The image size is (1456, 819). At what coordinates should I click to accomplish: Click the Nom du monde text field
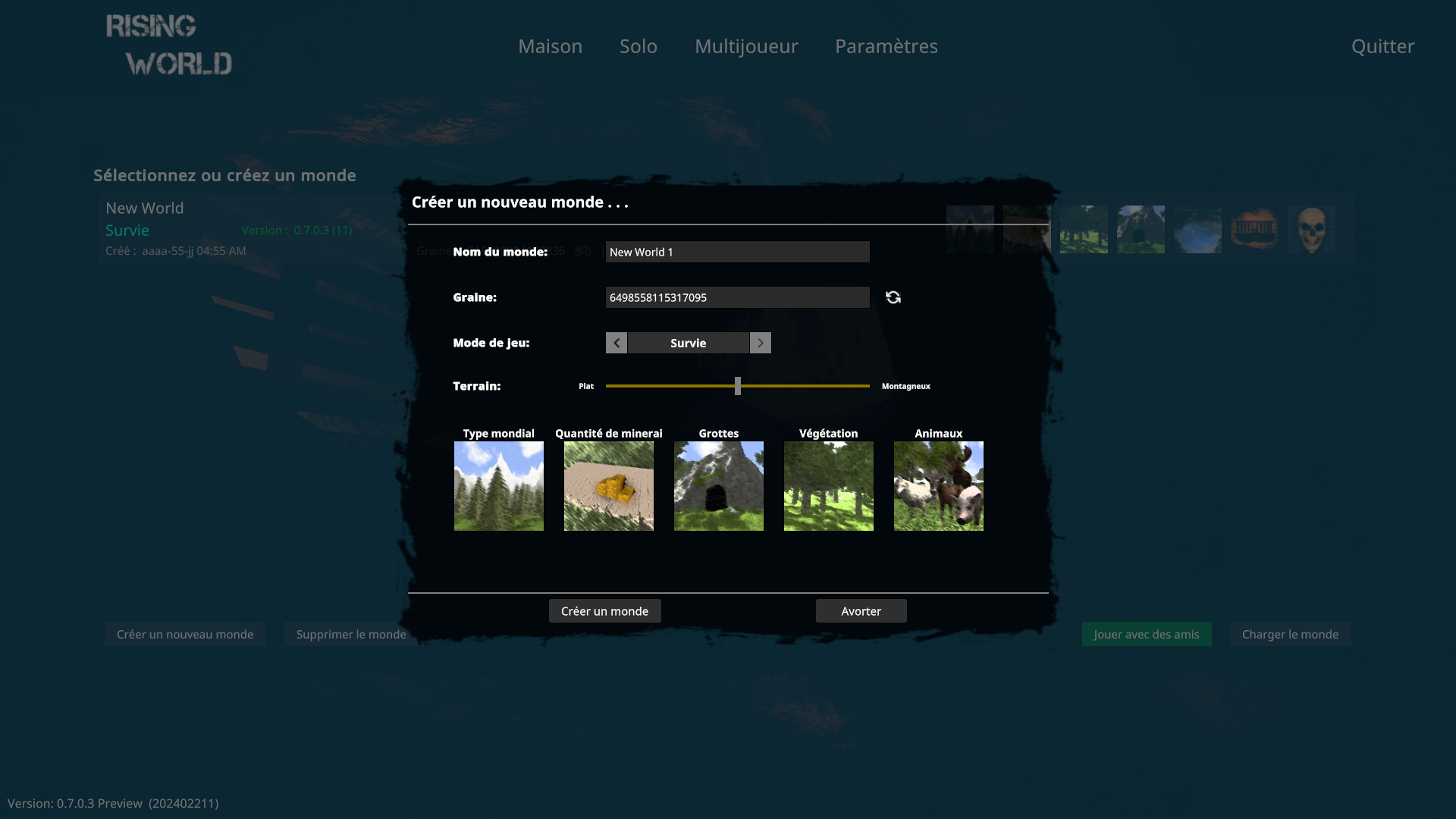737,252
